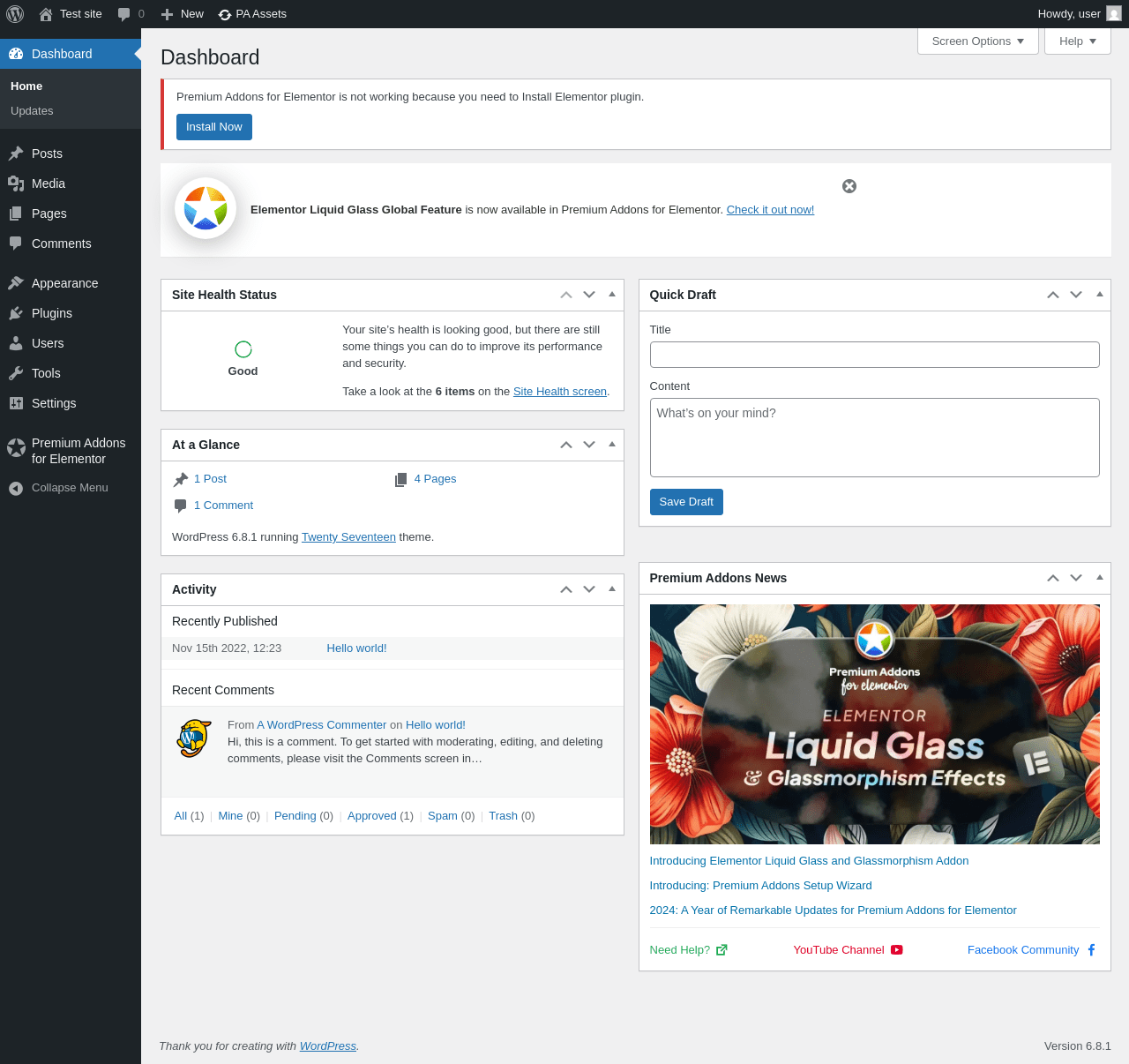The height and width of the screenshot is (1064, 1129).
Task: Dismiss the Liquid Glass notice
Action: click(x=849, y=186)
